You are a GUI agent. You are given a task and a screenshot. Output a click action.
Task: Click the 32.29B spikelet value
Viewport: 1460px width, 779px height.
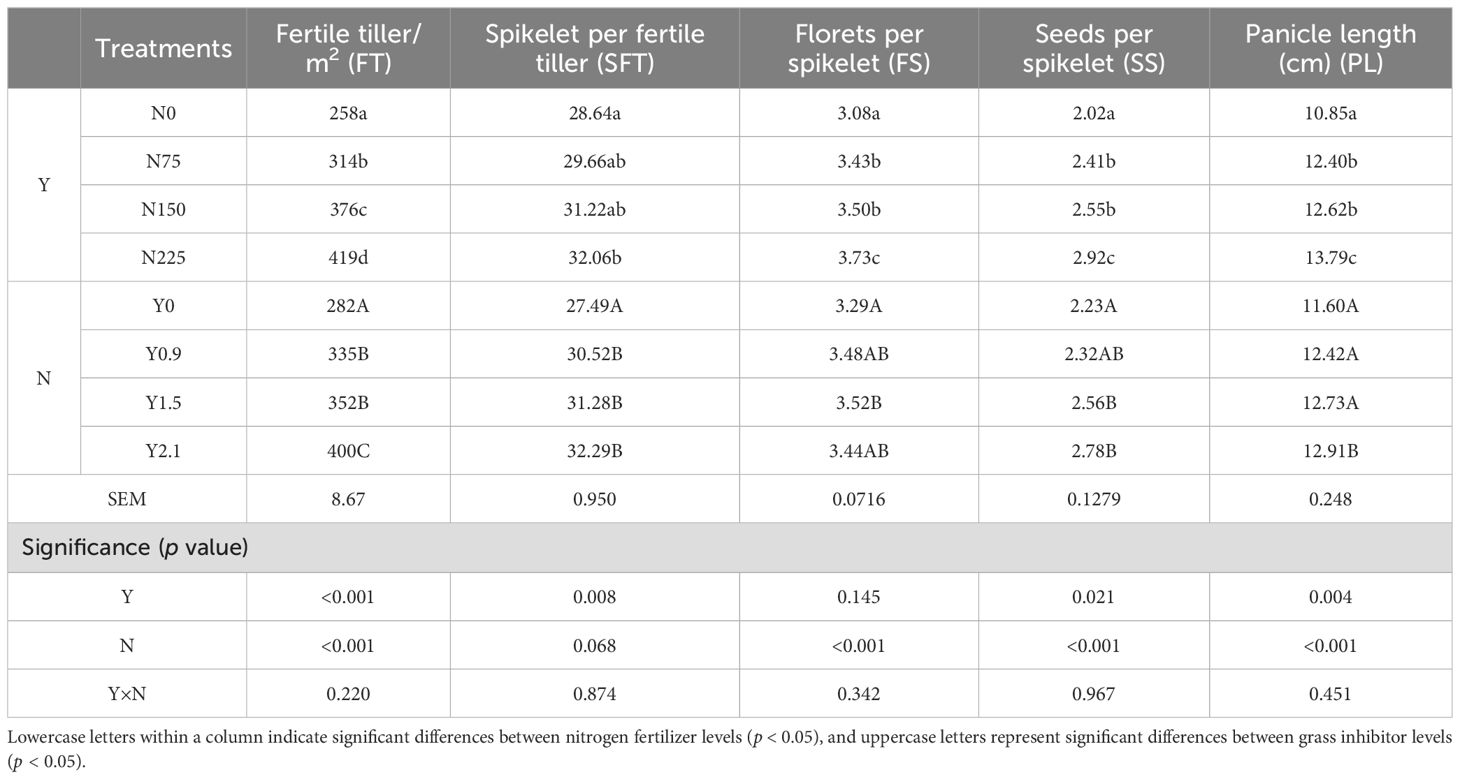tap(595, 450)
